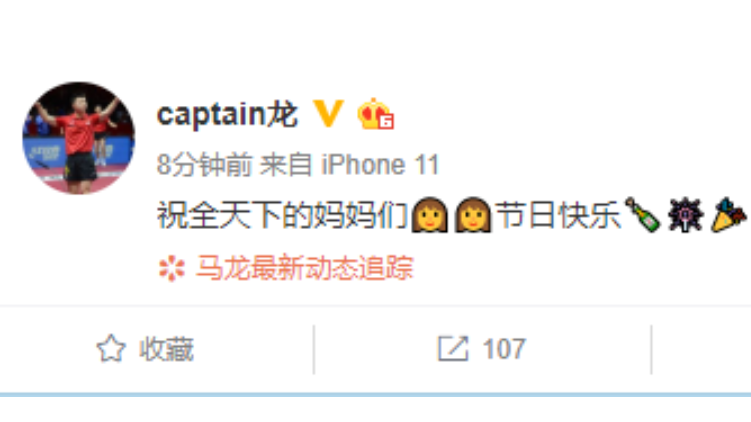
Task: Click the second woman face emoji
Action: point(473,215)
